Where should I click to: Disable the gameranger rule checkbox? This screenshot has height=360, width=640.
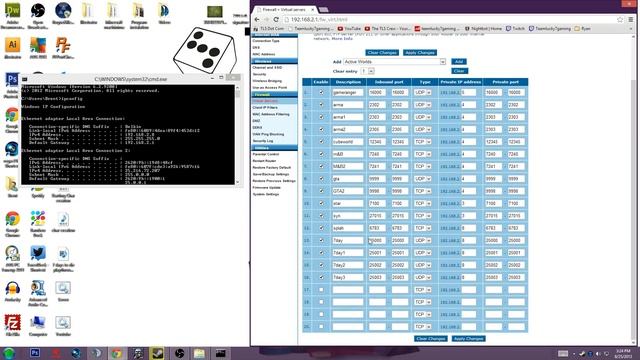(x=321, y=93)
